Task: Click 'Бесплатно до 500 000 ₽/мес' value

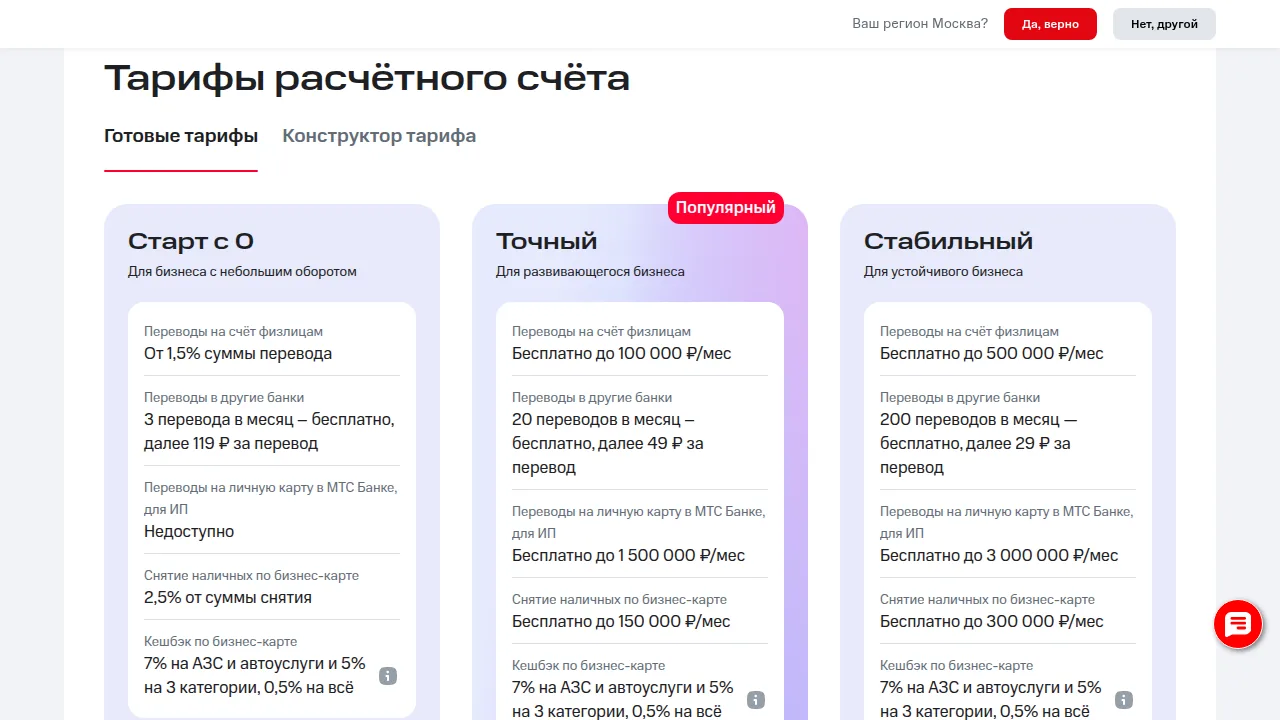Action: (992, 353)
